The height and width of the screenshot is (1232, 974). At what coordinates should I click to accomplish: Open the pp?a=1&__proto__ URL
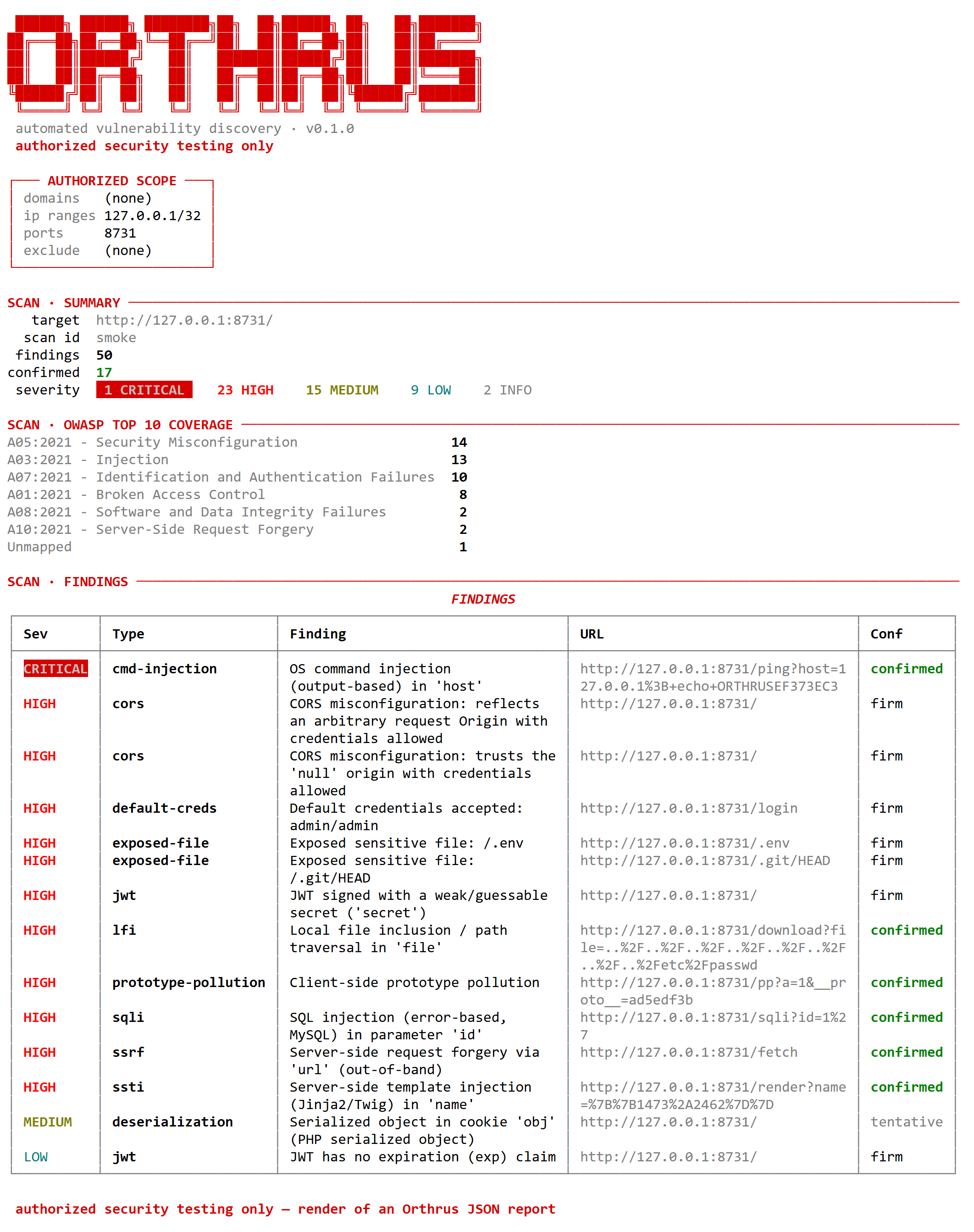click(713, 991)
